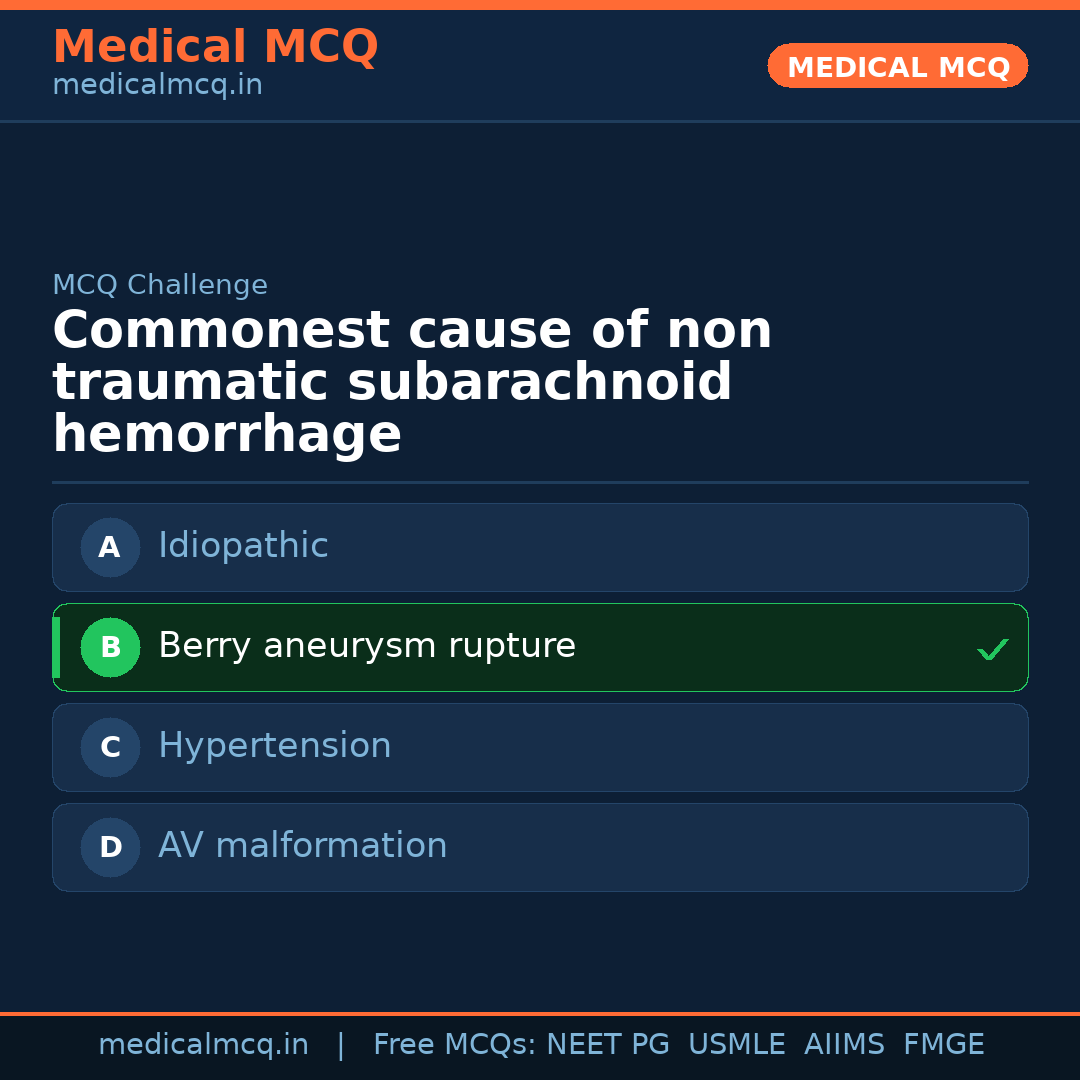Screen dimensions: 1080x1080
Task: Click the Medical MCQ logo text
Action: click(x=215, y=46)
